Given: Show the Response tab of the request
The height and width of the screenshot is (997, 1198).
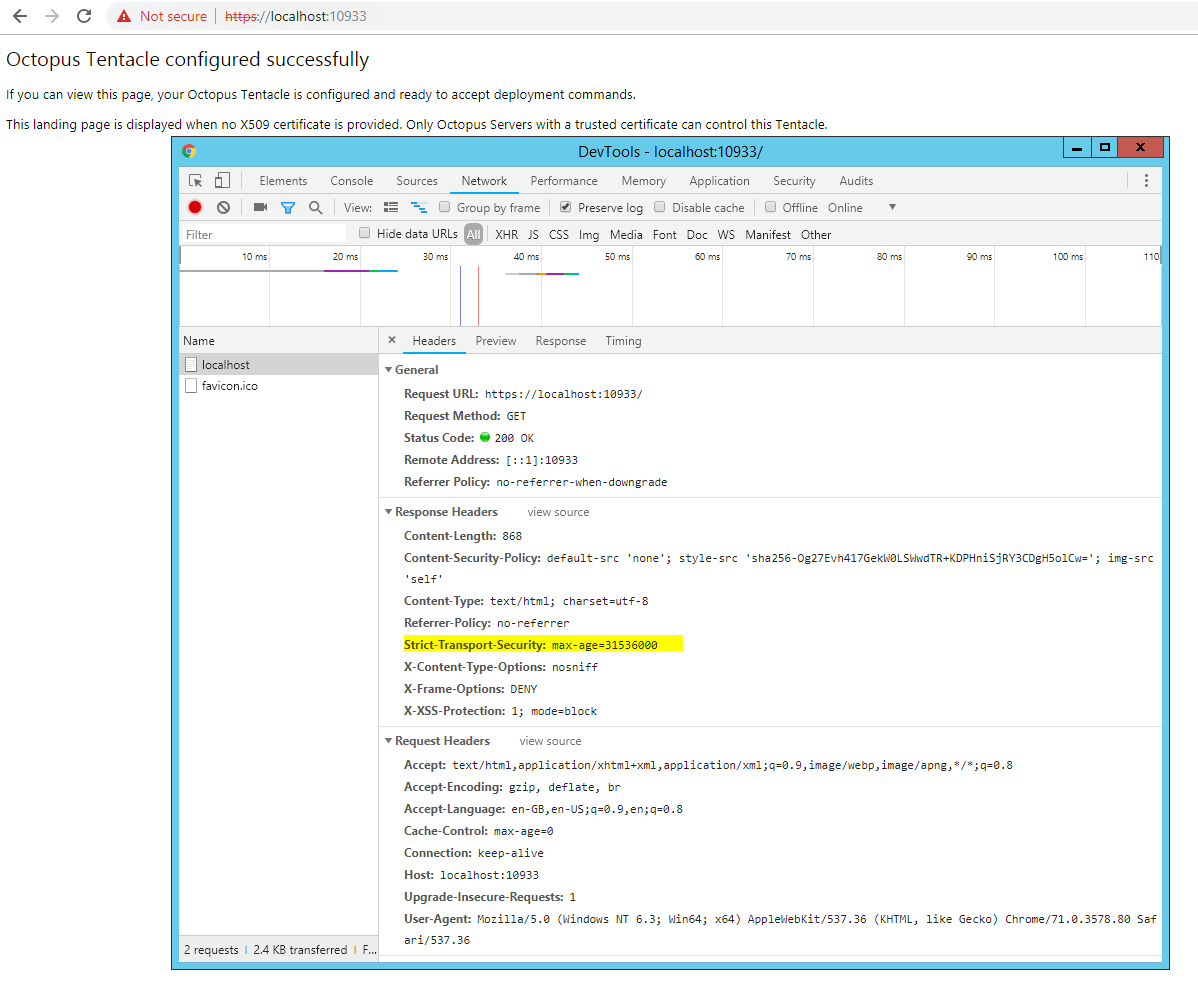Looking at the screenshot, I should tap(561, 341).
